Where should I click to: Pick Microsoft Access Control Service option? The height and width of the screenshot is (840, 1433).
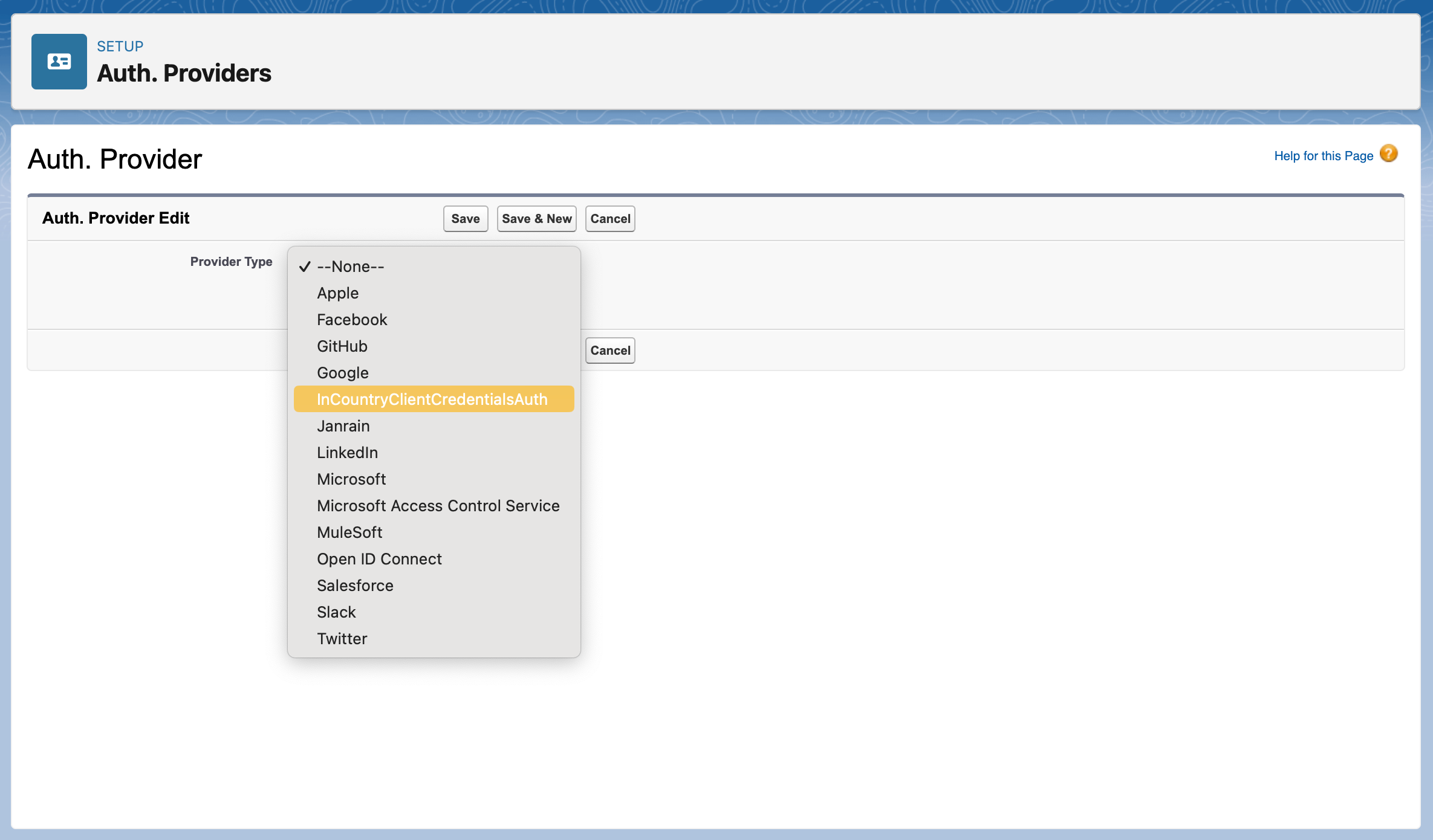click(438, 506)
